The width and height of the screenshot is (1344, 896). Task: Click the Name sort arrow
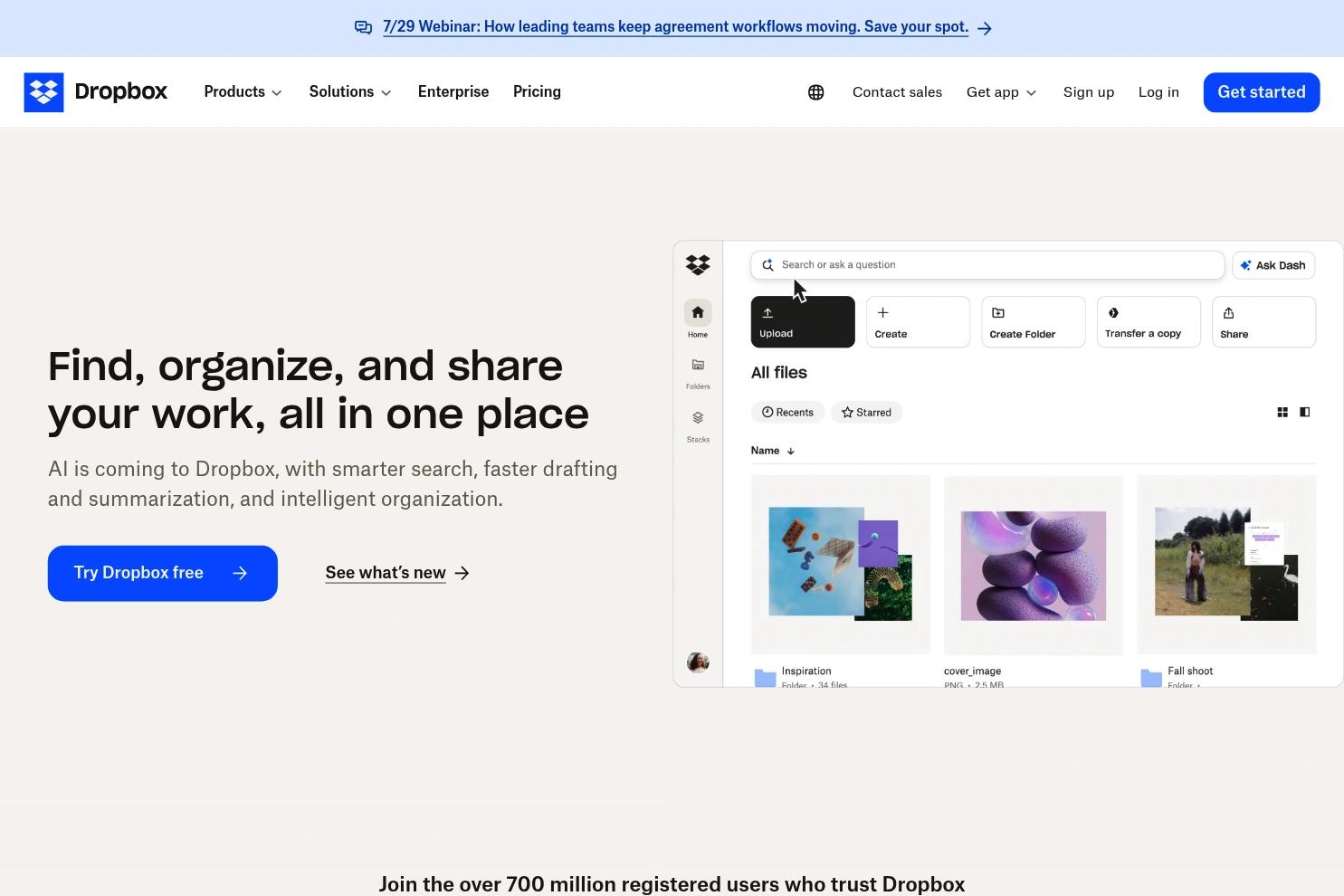coord(791,451)
